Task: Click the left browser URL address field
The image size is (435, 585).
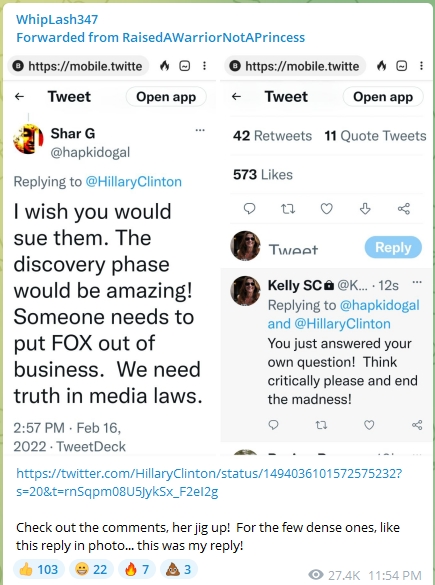Action: pyautogui.click(x=79, y=66)
